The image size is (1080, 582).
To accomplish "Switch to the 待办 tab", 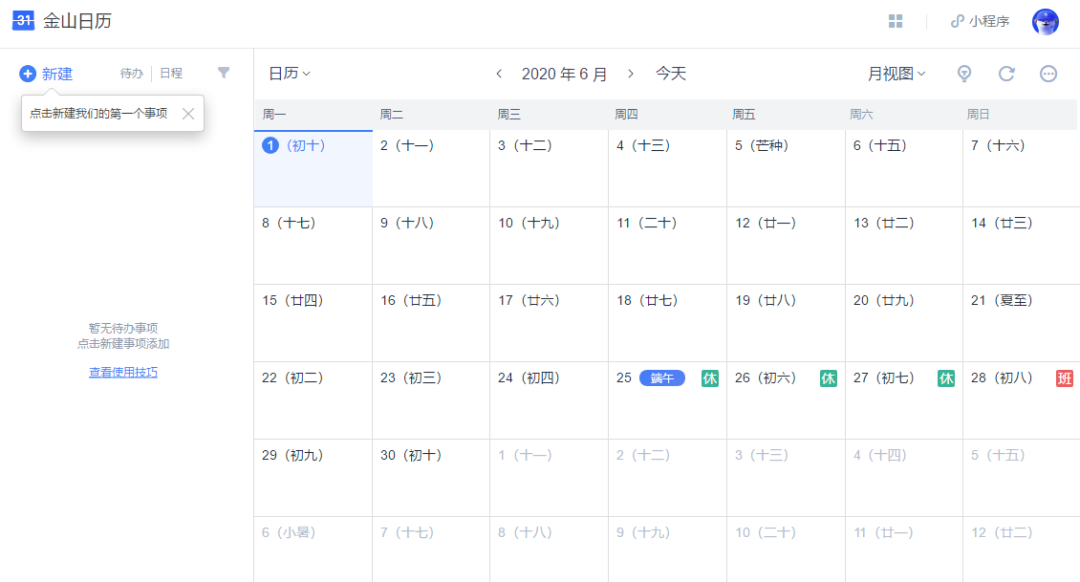I will (131, 74).
